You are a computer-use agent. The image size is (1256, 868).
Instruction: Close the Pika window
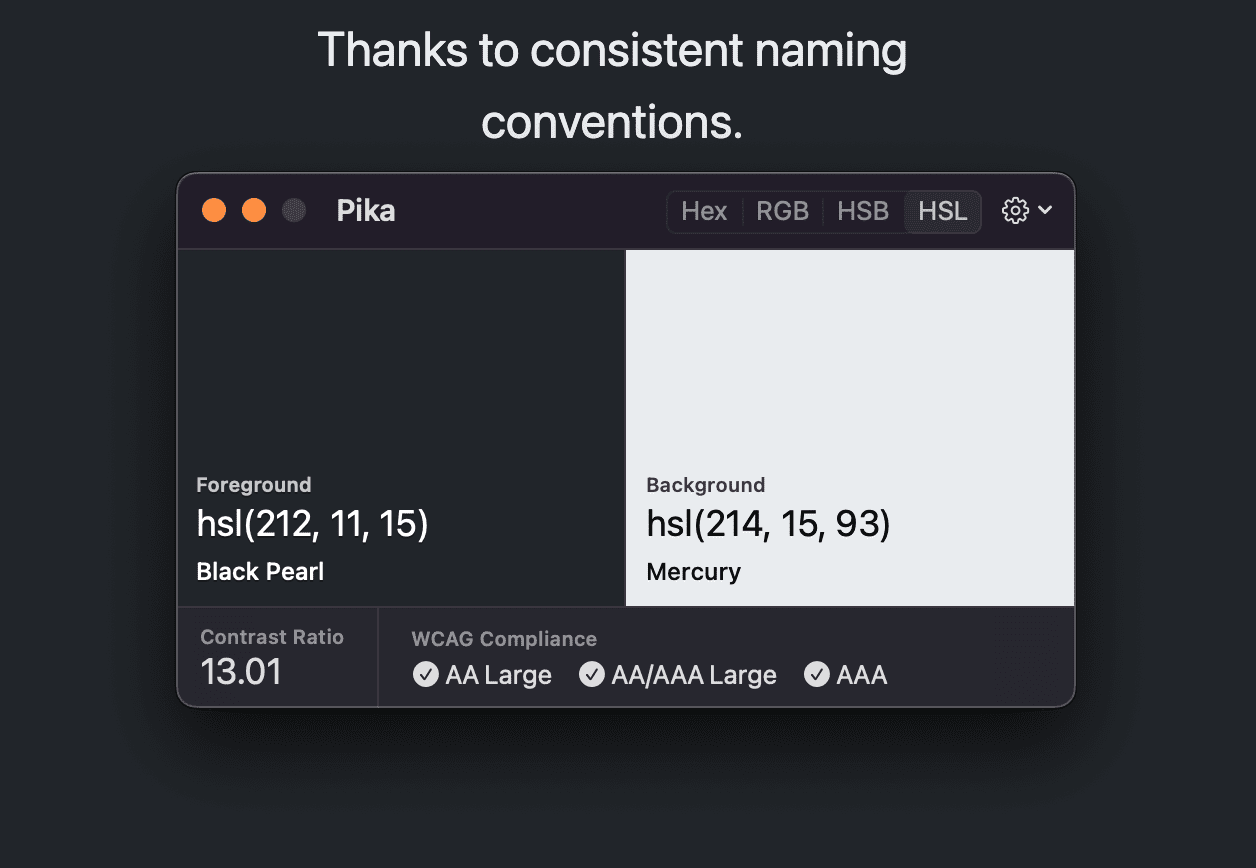pos(214,211)
